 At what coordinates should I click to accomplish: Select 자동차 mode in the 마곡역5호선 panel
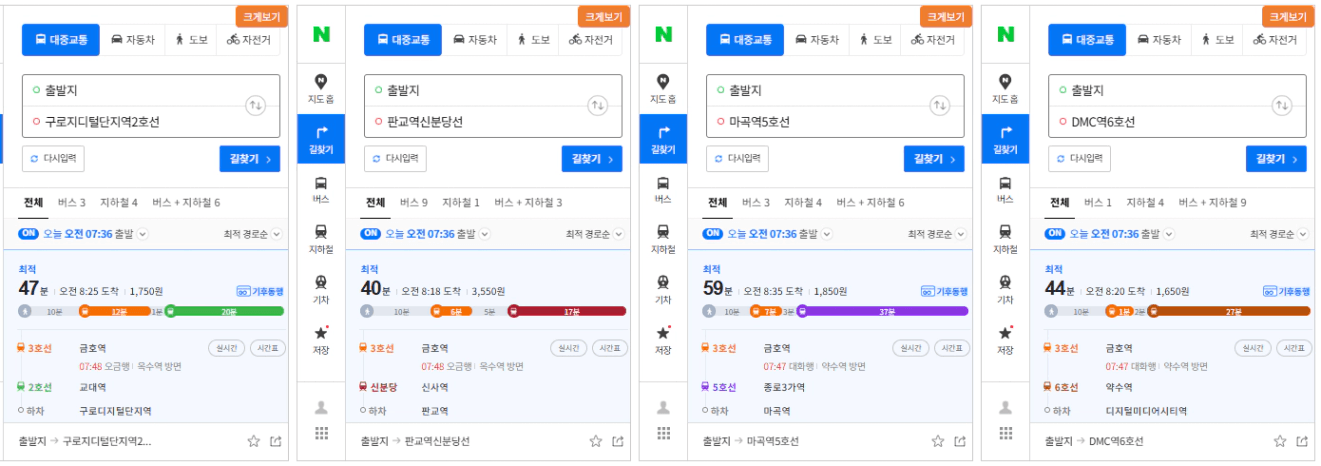click(x=816, y=40)
